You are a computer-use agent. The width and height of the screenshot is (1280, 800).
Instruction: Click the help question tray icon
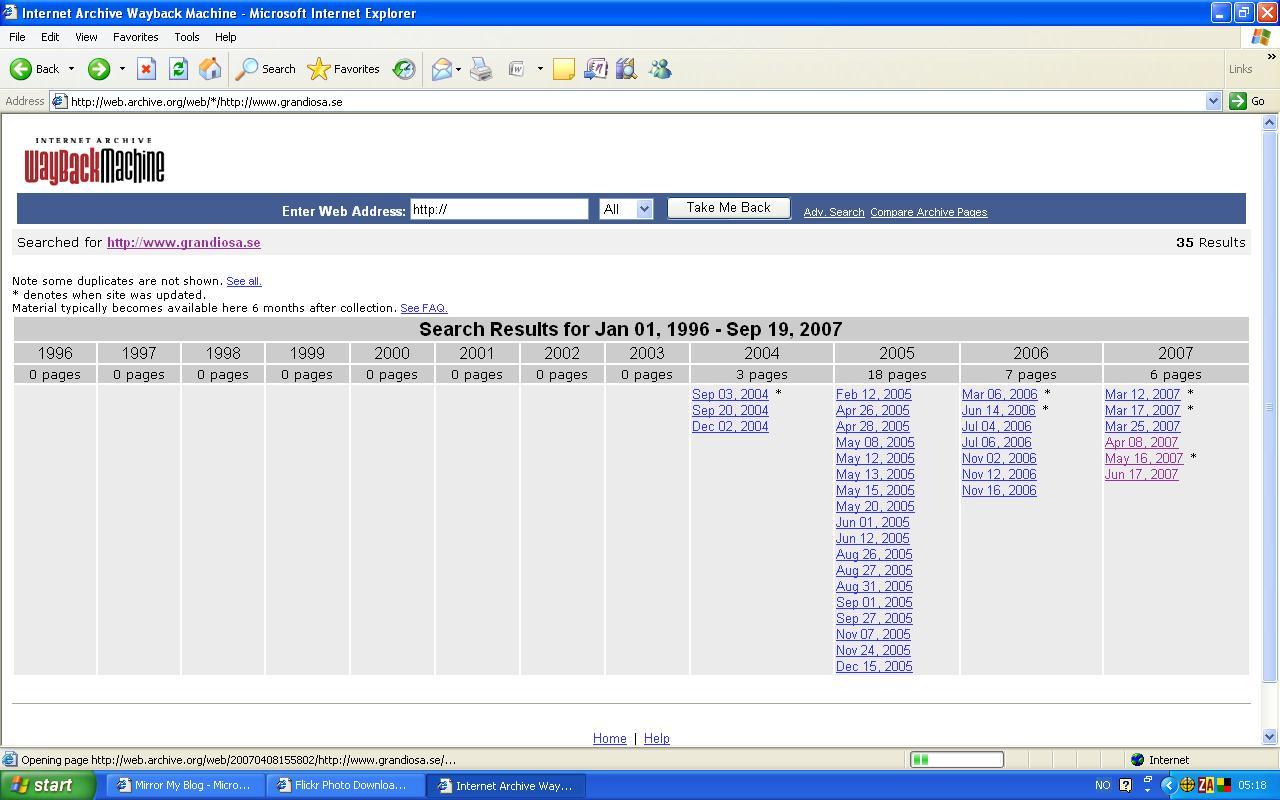click(1125, 785)
